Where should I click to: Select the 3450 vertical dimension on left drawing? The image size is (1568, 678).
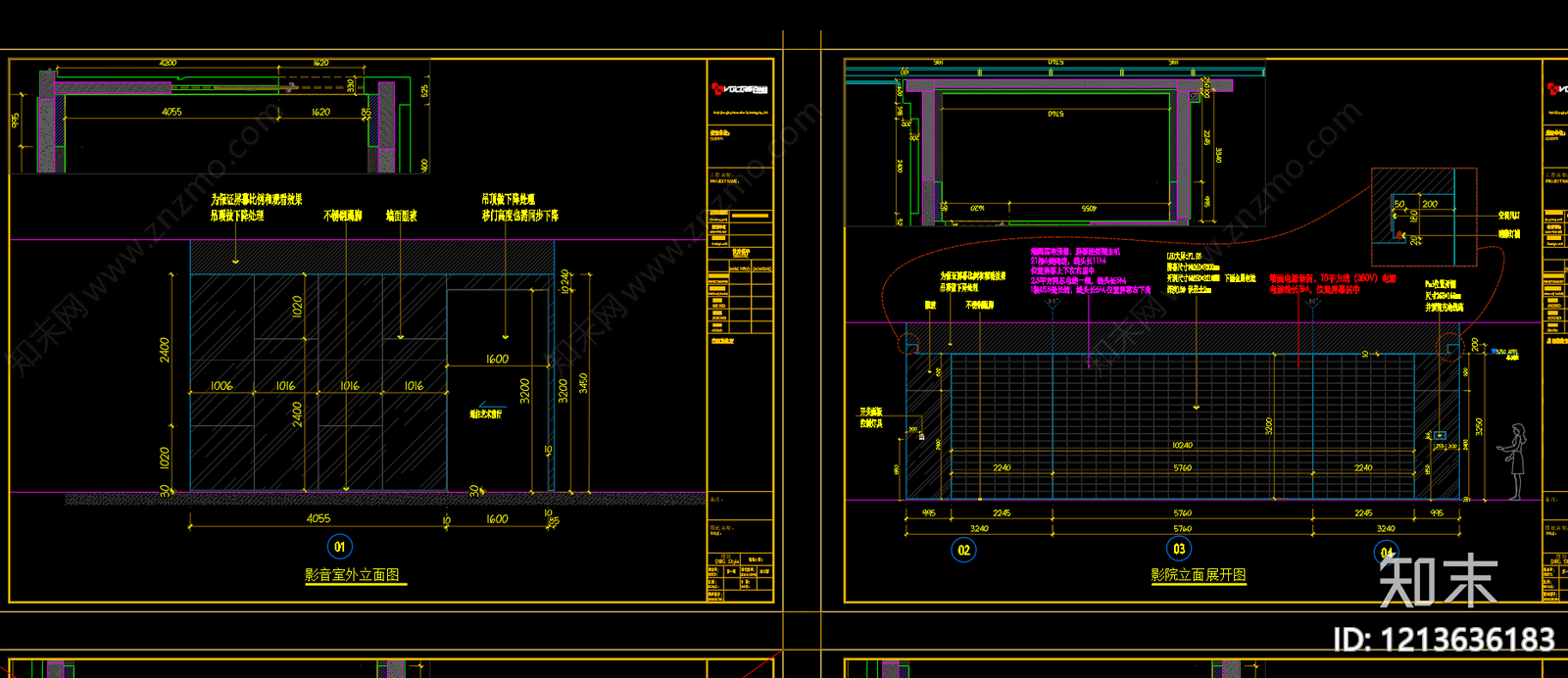click(583, 383)
